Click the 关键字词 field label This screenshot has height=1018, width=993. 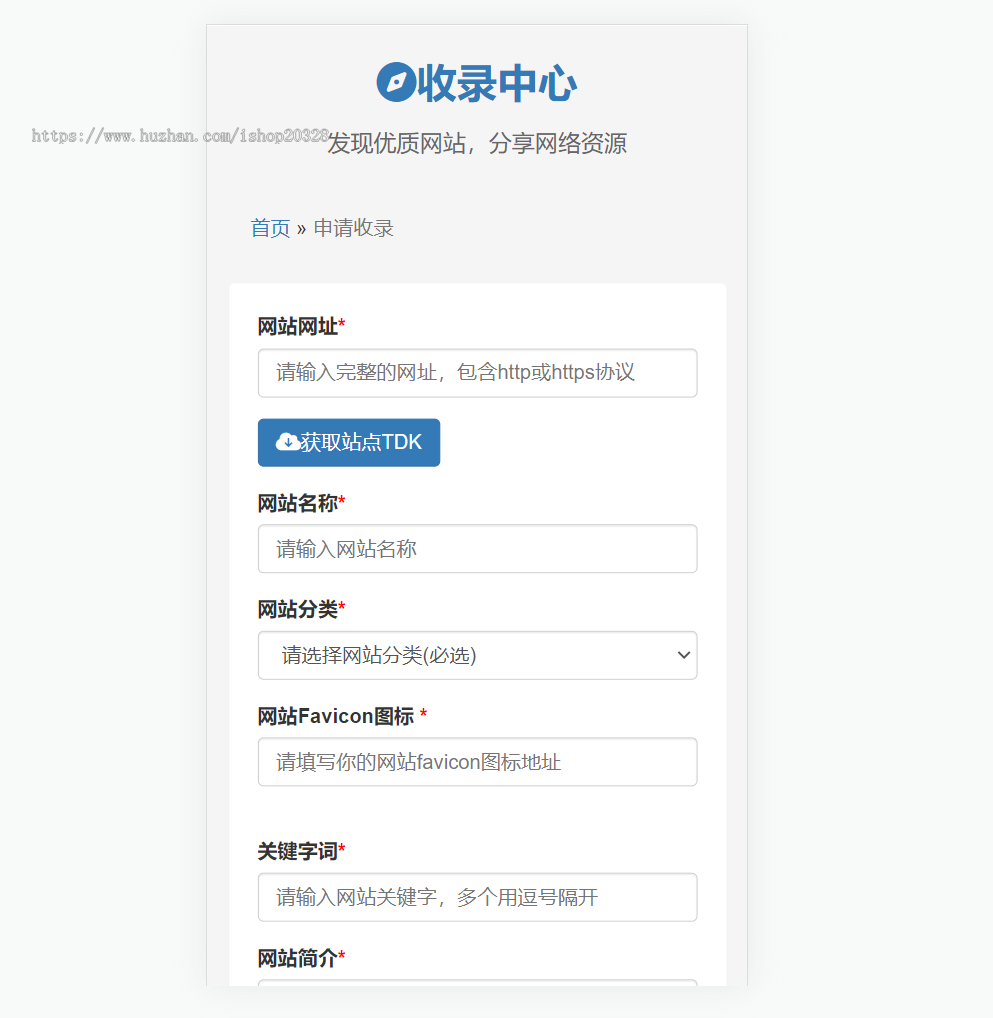pyautogui.click(x=297, y=851)
